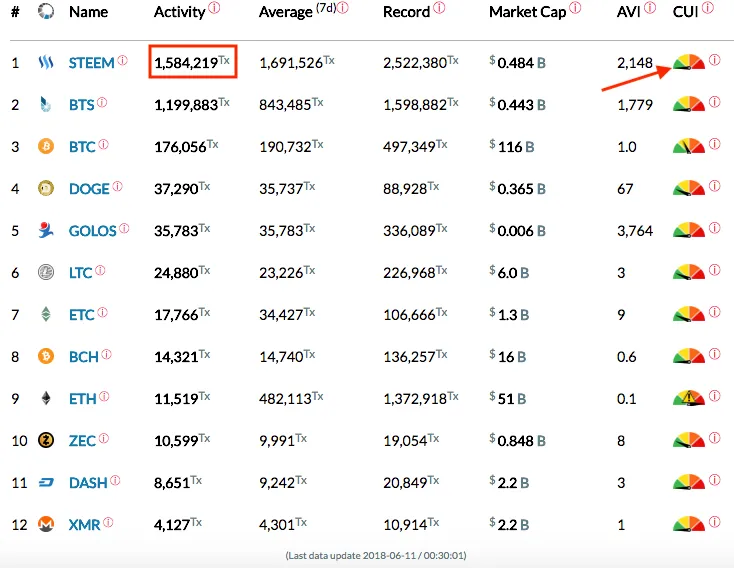Sort by the Activity column header

click(x=180, y=12)
